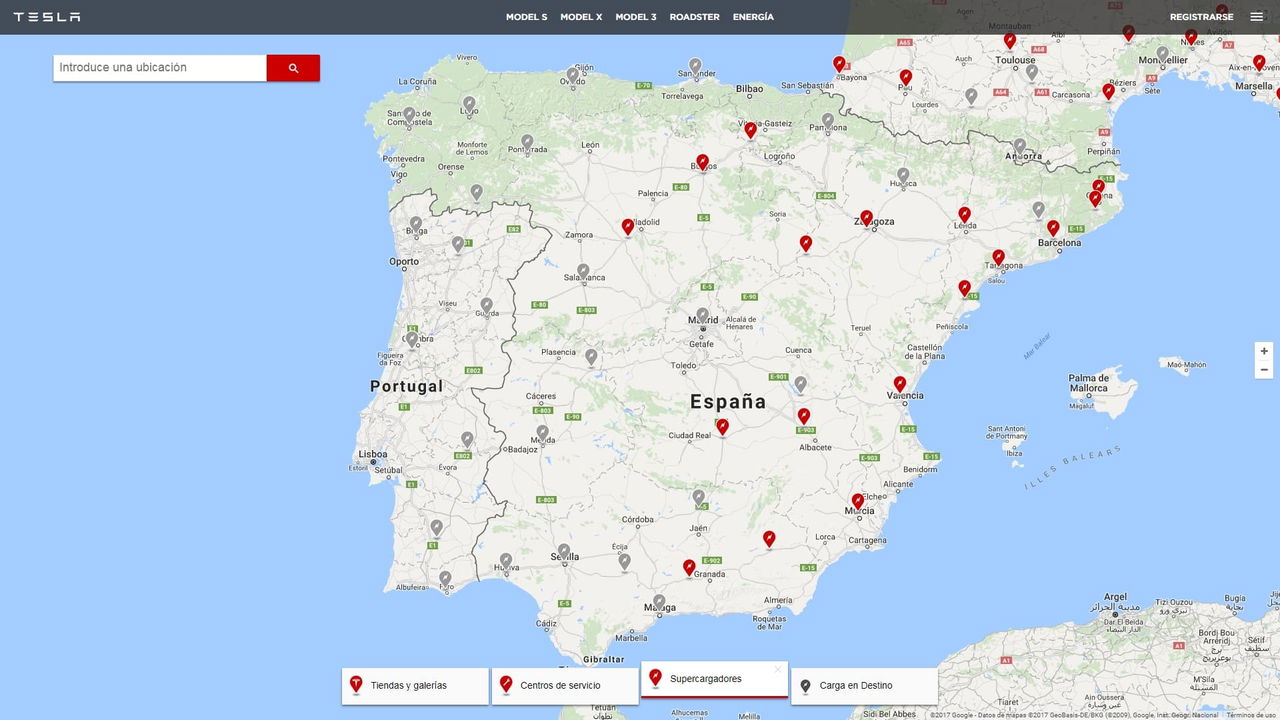Open the hamburger menu icon
Screen dimensions: 1280x720
pyautogui.click(x=1256, y=17)
